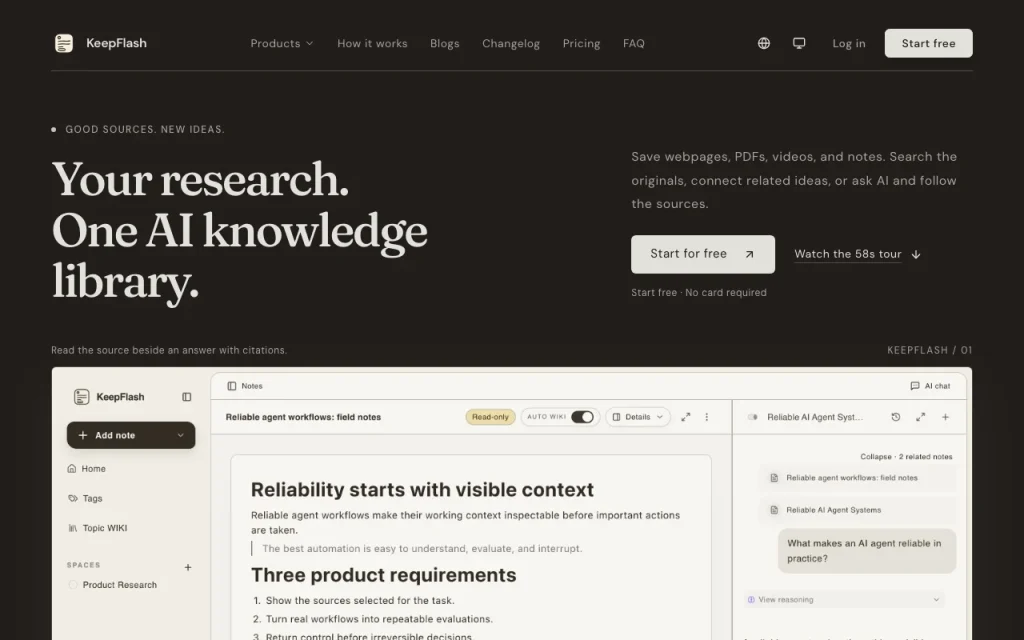Expand note with the fullscreen arrows icon
The image size is (1024, 640).
tap(686, 417)
